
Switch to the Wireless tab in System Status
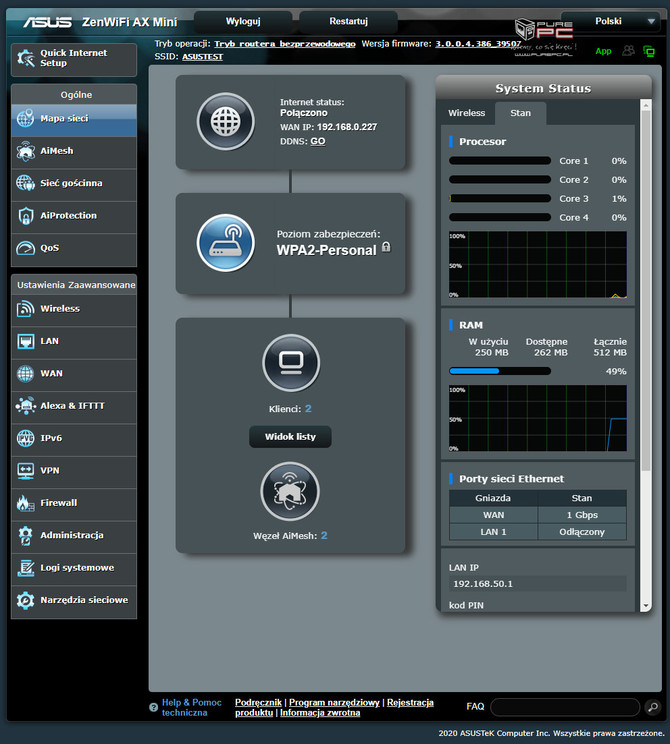tap(466, 113)
